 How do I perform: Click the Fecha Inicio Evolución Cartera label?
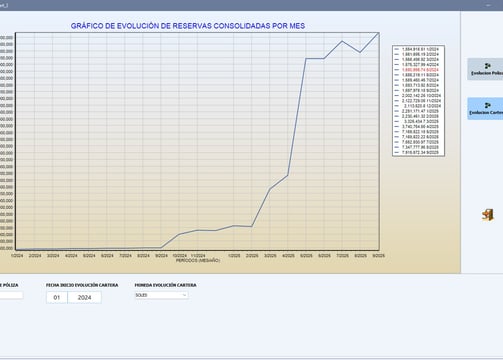82,285
